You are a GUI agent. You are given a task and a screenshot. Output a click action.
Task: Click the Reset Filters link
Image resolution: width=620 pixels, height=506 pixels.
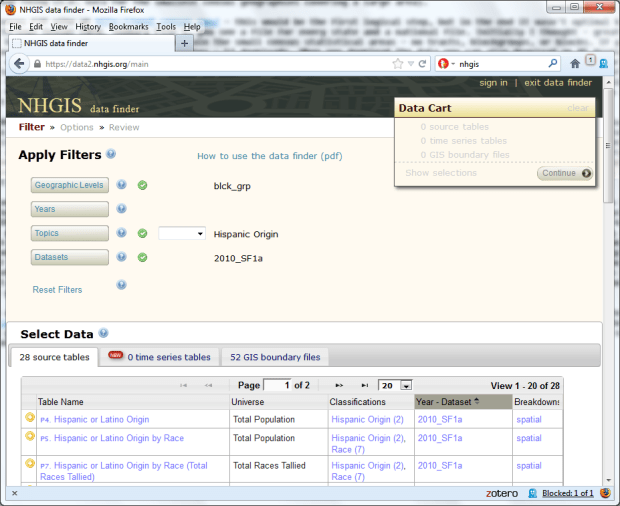point(57,290)
